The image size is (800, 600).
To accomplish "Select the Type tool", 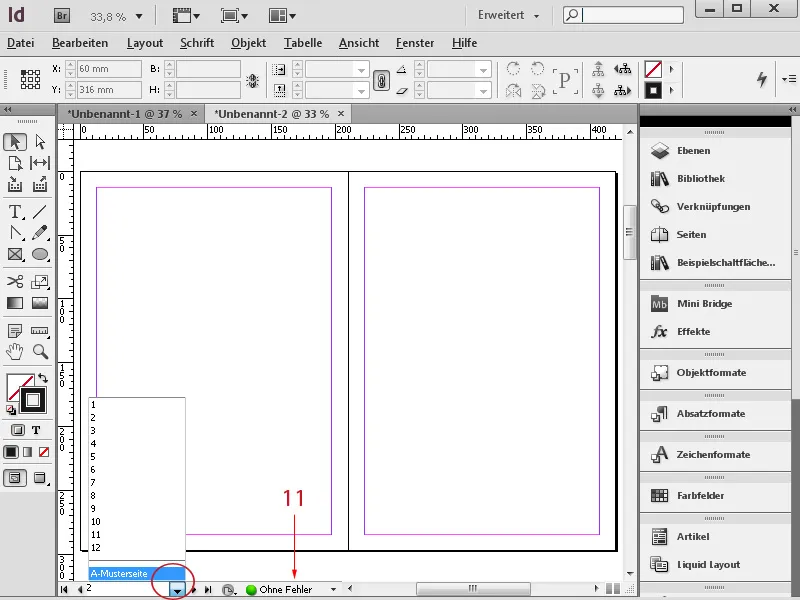I will point(15,211).
